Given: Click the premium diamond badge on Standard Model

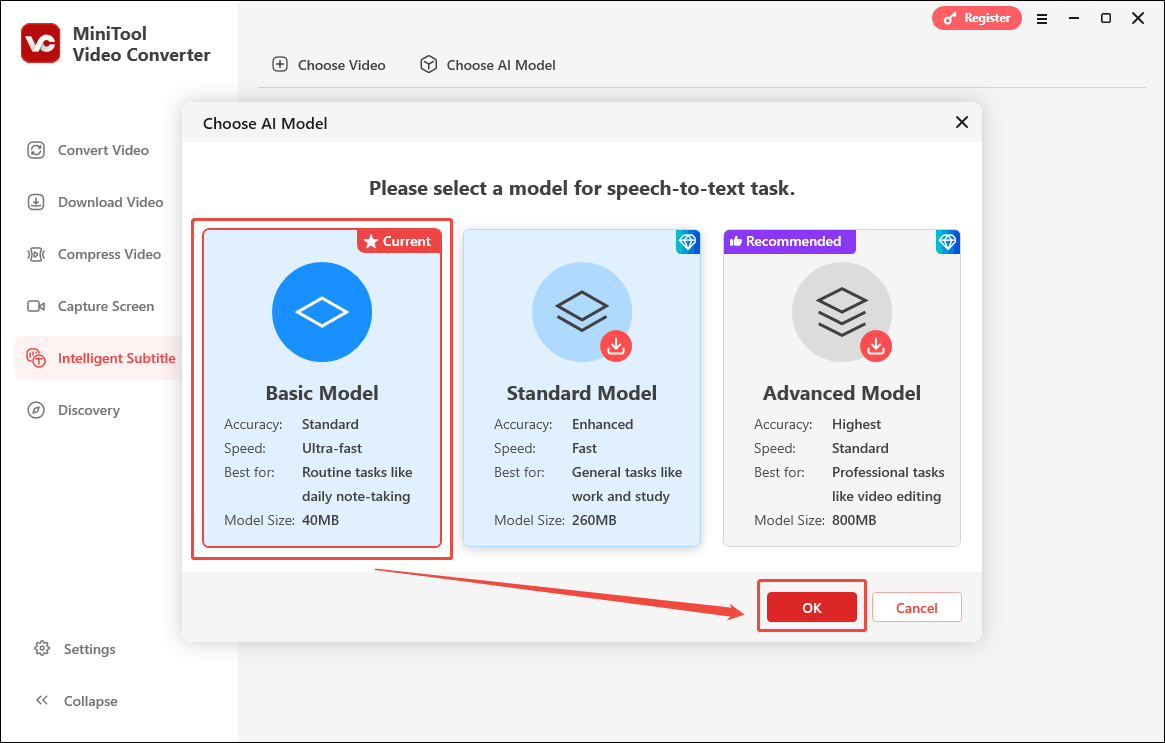Looking at the screenshot, I should tap(688, 241).
